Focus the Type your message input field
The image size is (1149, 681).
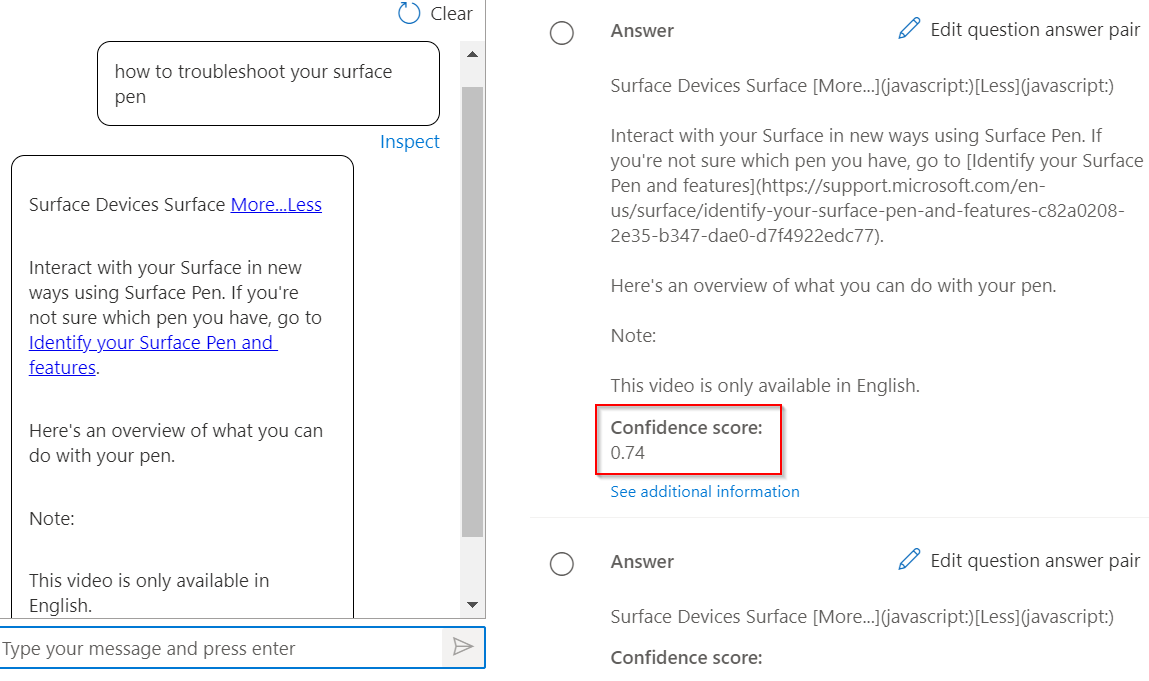(x=221, y=648)
